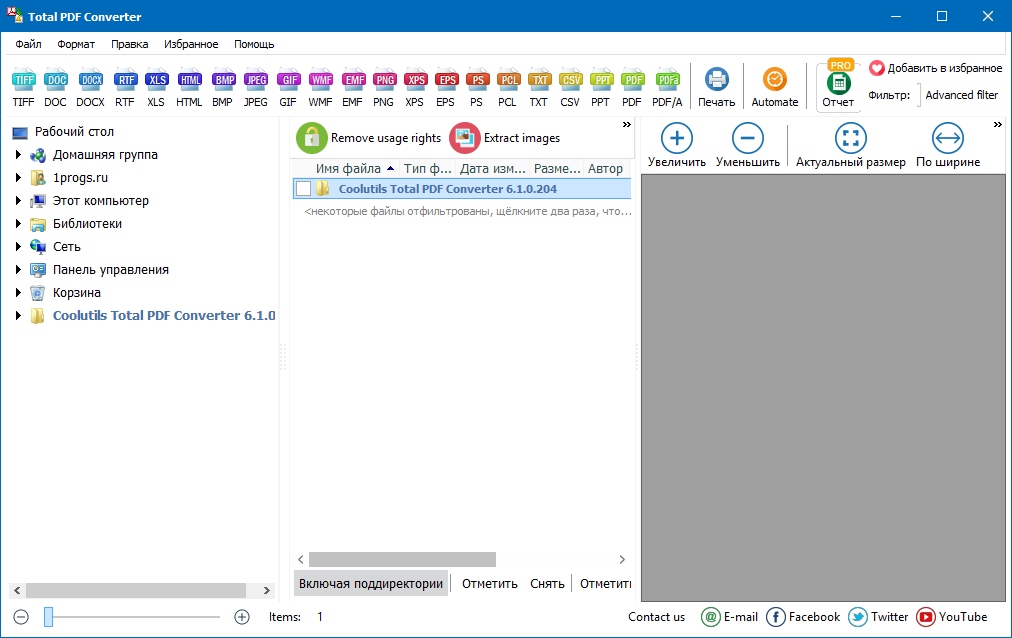Check the Coolutils Total PDF Converter file checkbox

[x=301, y=188]
